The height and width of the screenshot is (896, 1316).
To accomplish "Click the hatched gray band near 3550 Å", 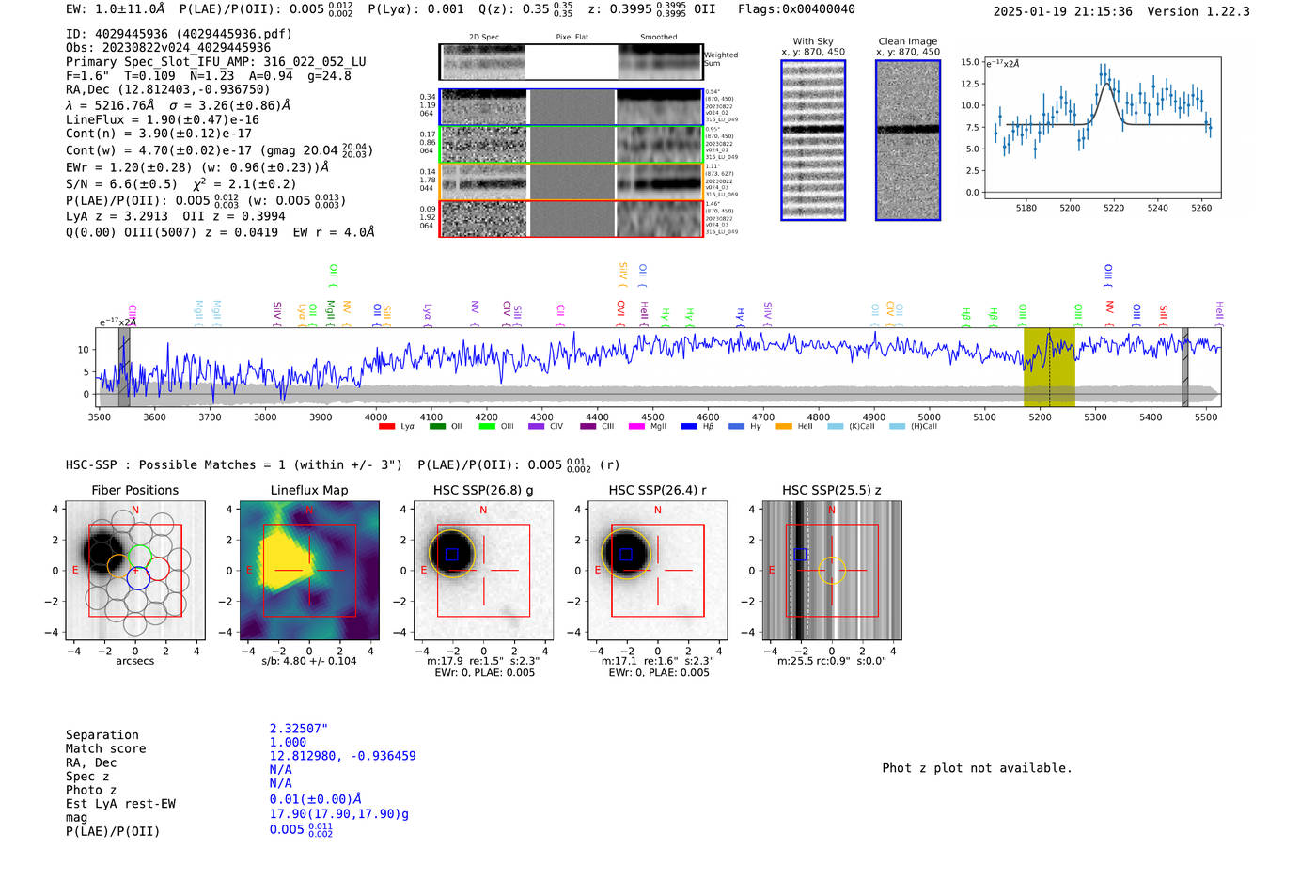I will point(124,367).
